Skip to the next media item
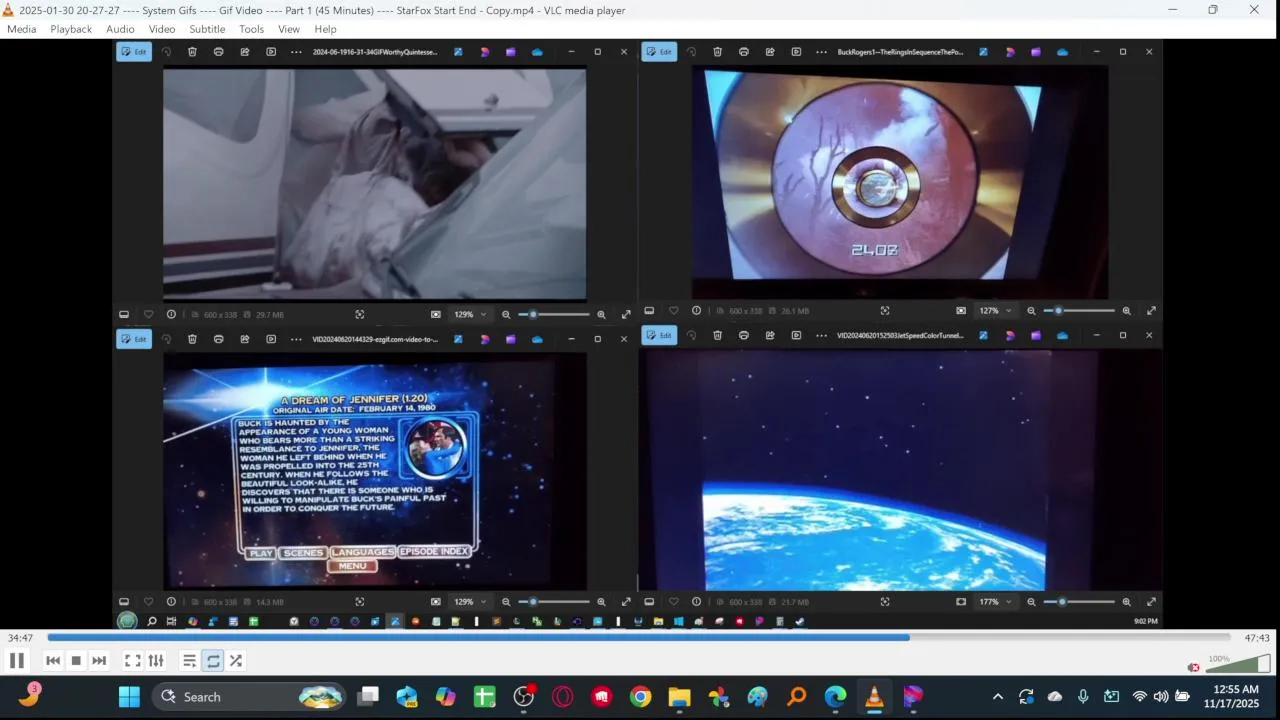The width and height of the screenshot is (1280, 720). [99, 660]
